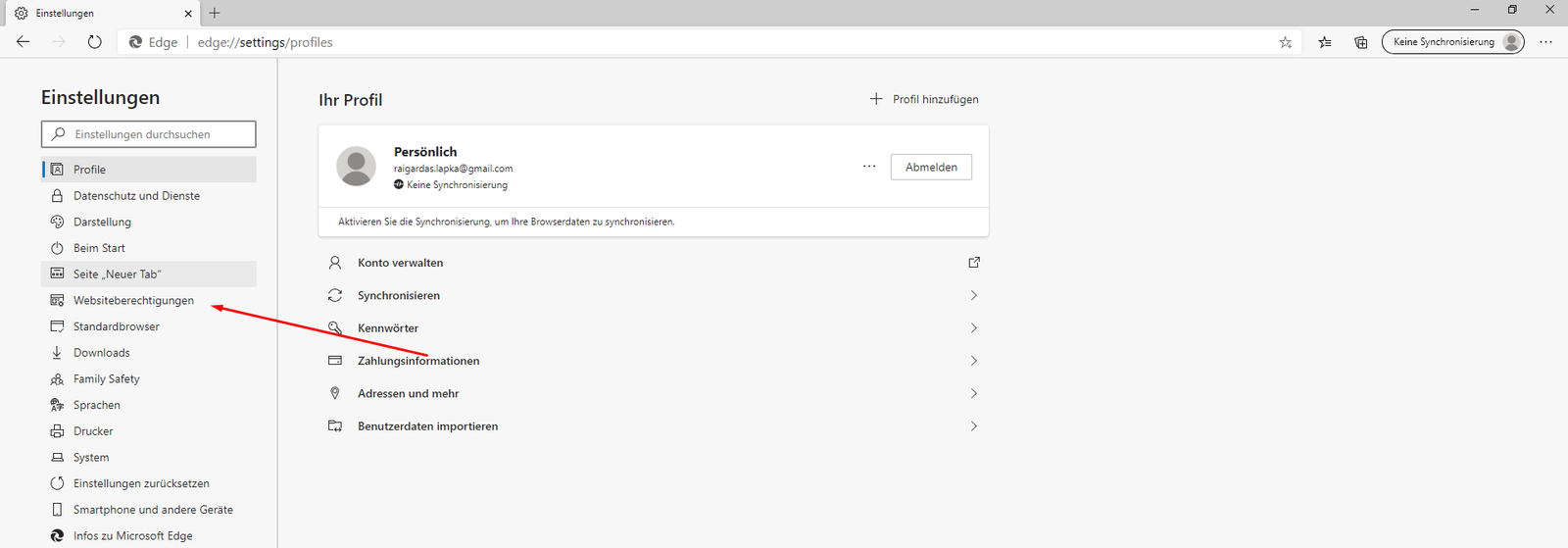The width and height of the screenshot is (1568, 548).
Task: Open more options for Persönlich profile
Action: [868, 167]
